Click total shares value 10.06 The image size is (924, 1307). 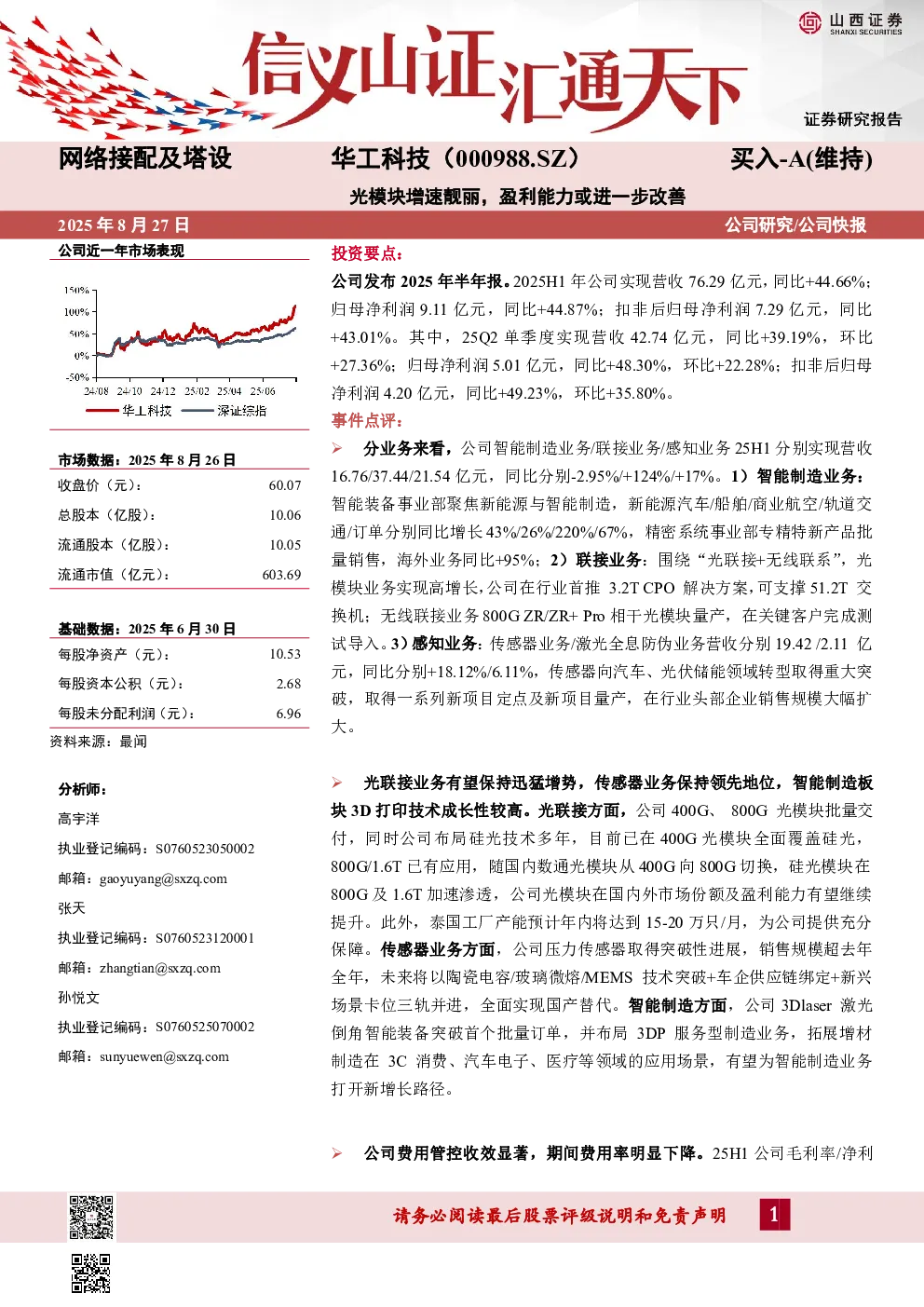tap(285, 515)
